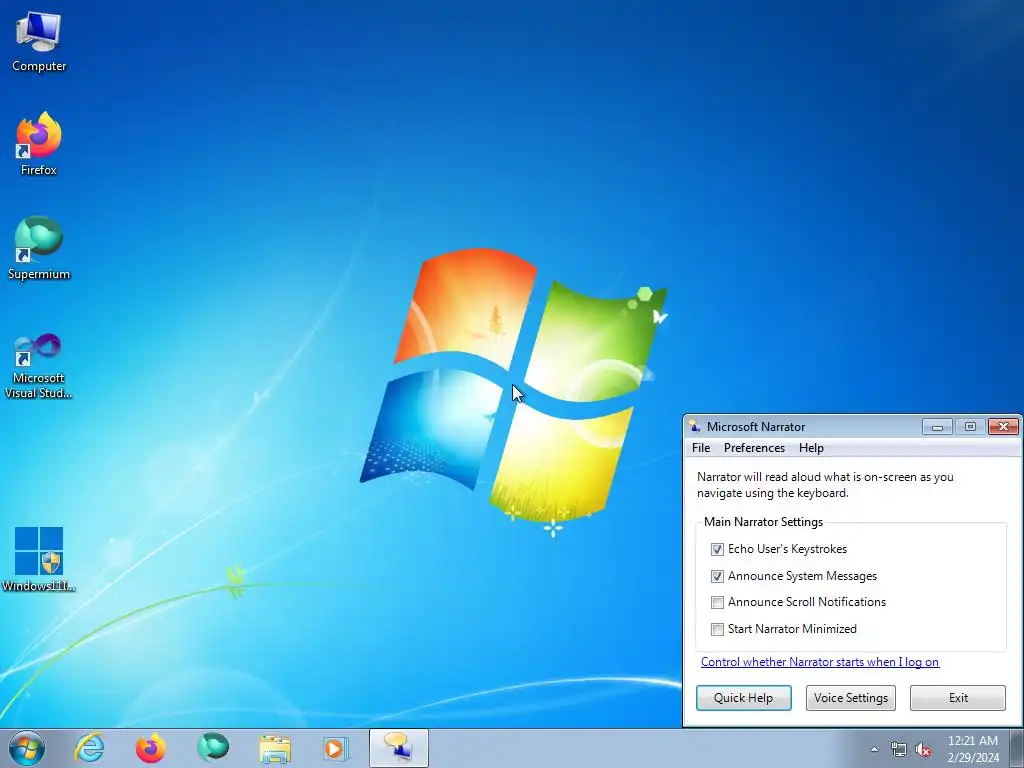Open the Windows Start menu orb

27,748
